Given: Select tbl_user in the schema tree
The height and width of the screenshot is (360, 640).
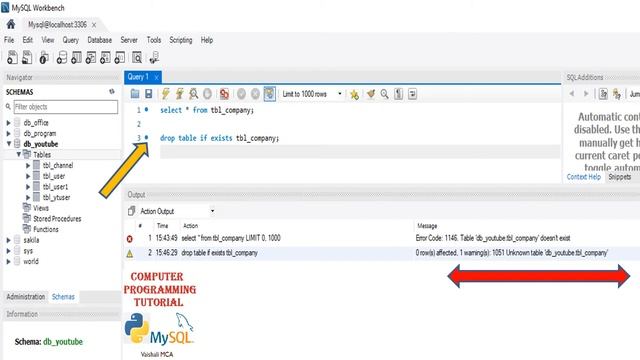Looking at the screenshot, I should 54,176.
